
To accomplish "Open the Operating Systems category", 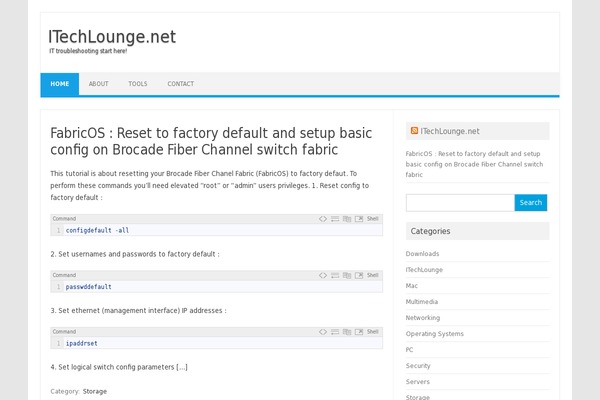I will click(435, 334).
